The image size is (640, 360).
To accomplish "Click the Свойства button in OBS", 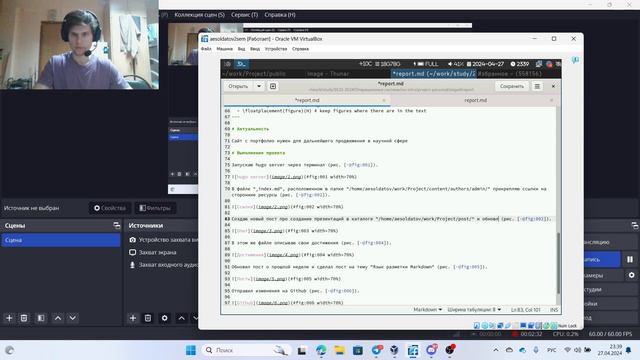I will pos(110,208).
